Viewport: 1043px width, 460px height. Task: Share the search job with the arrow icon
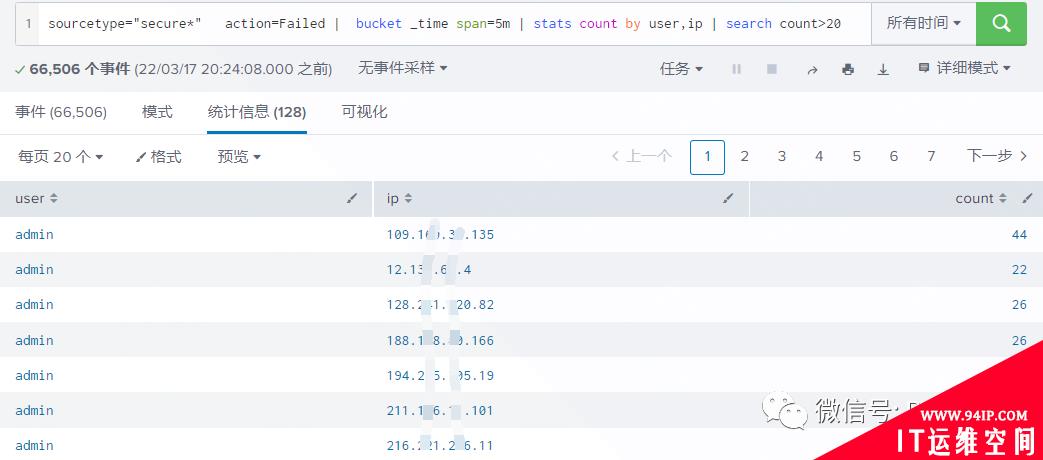(x=812, y=69)
